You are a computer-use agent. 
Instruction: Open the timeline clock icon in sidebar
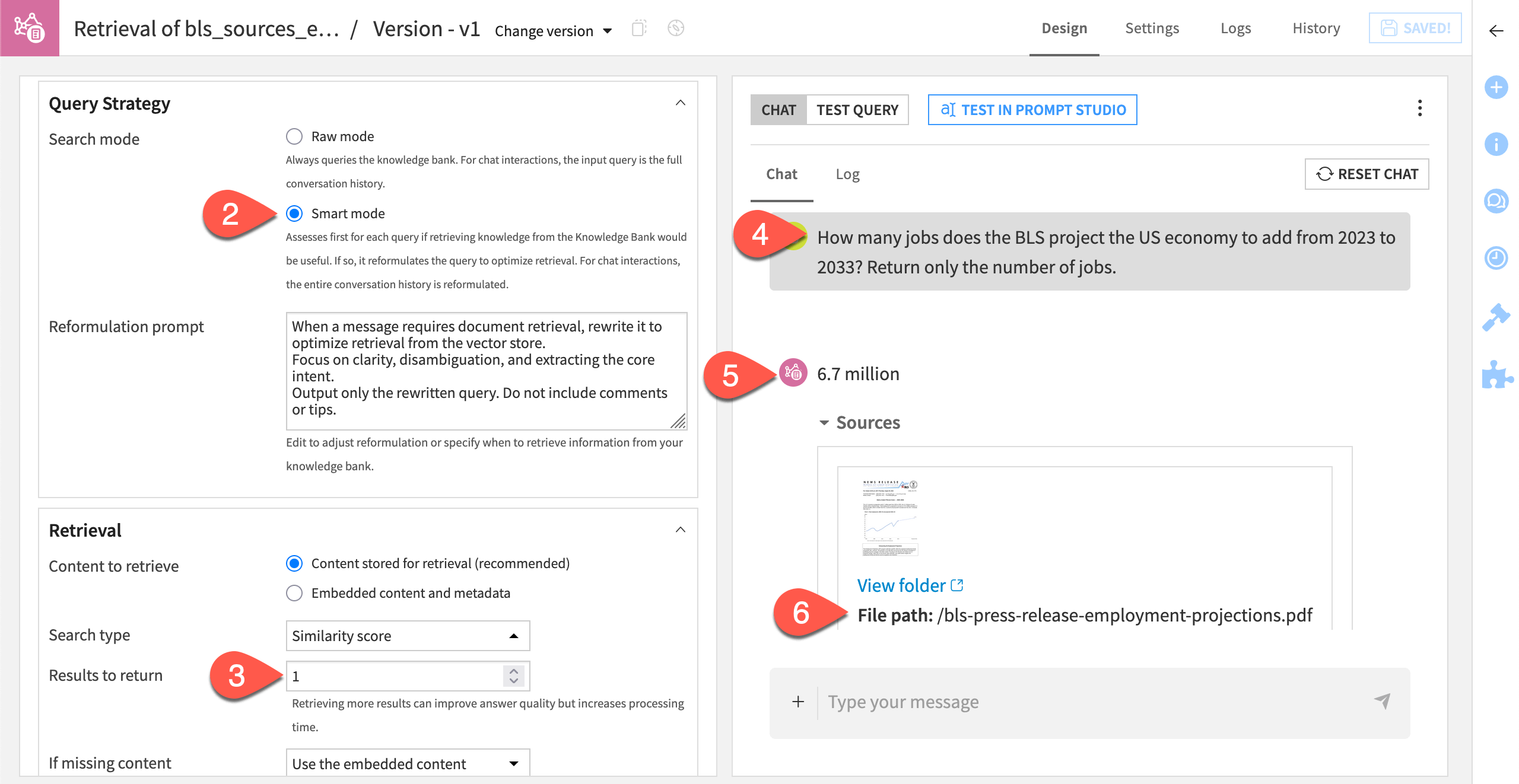[x=1496, y=258]
